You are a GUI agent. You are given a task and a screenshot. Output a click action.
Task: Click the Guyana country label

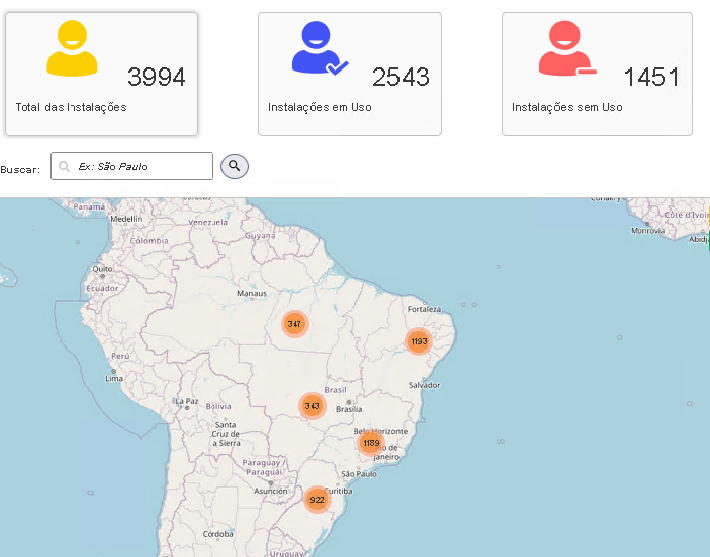[260, 235]
